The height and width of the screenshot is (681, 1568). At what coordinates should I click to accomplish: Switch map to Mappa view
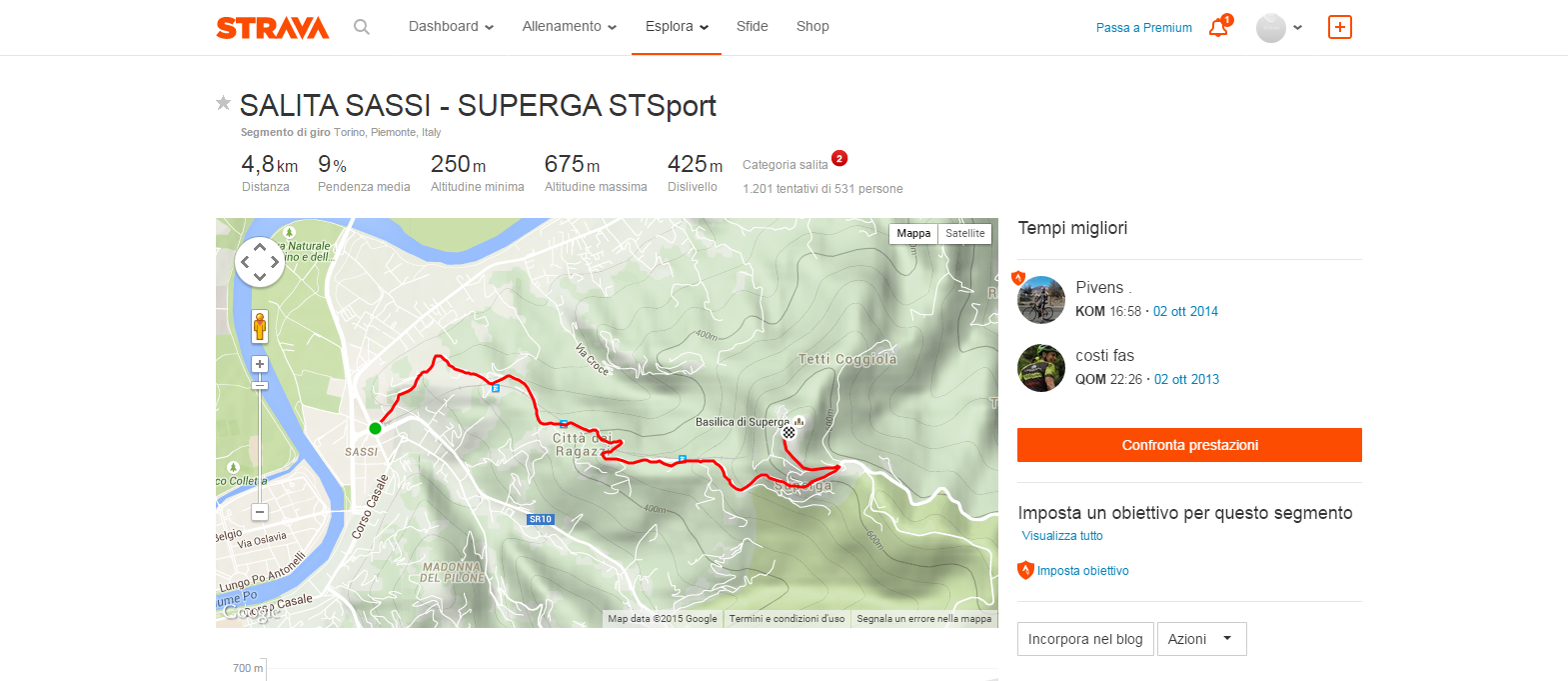tap(913, 233)
